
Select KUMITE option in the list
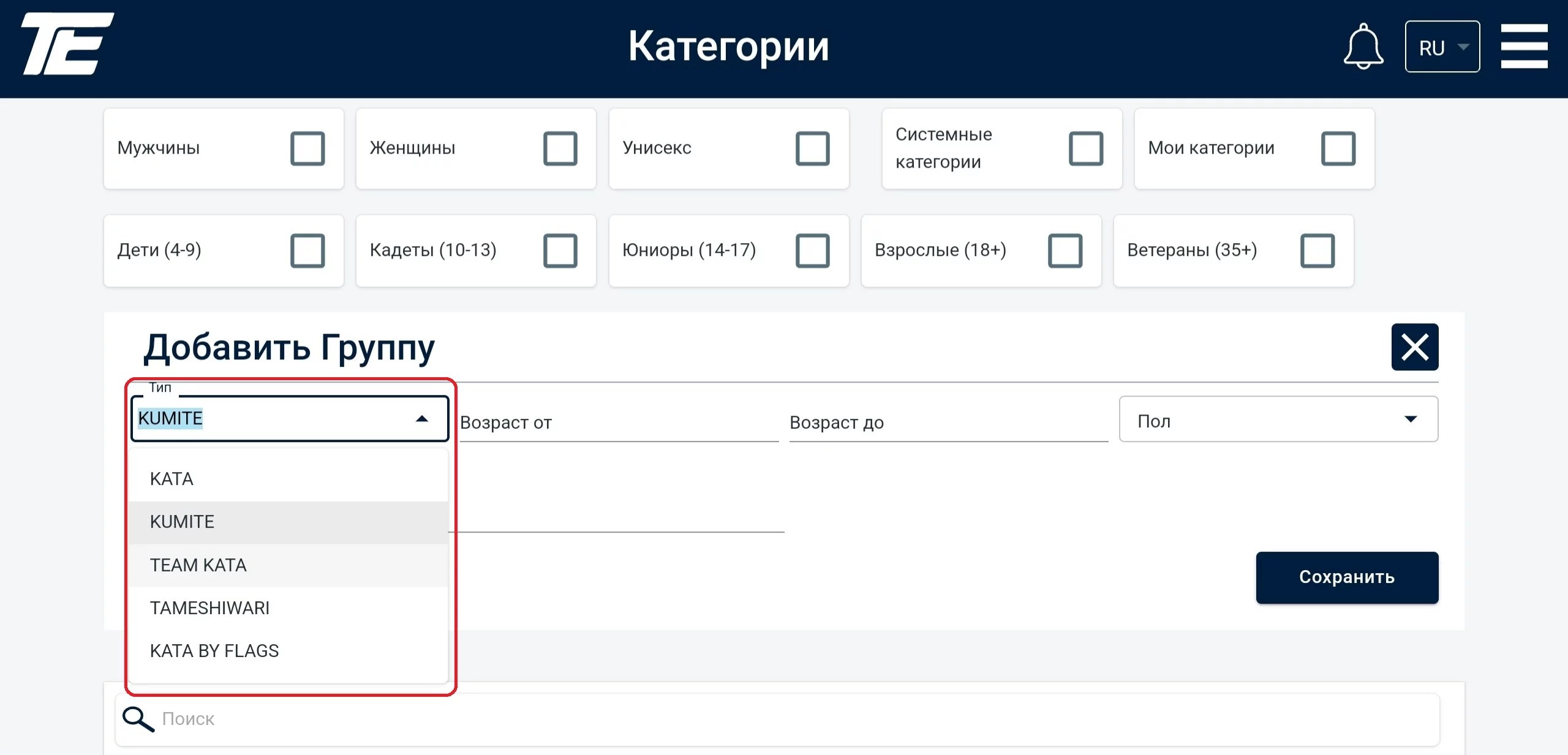tap(288, 522)
